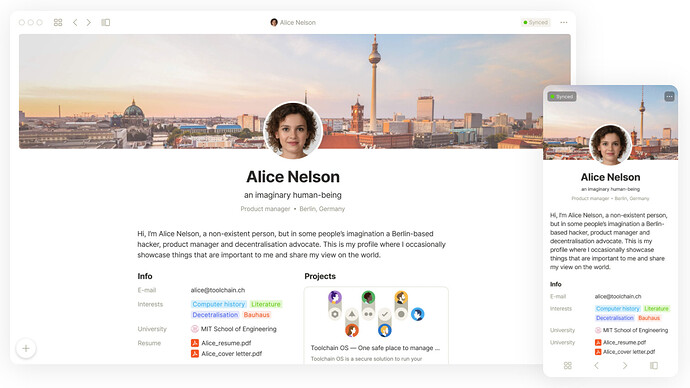This screenshot has height=388, width=690.
Task: Open the dashboard grid icon in desktop toolbar
Action: [58, 22]
